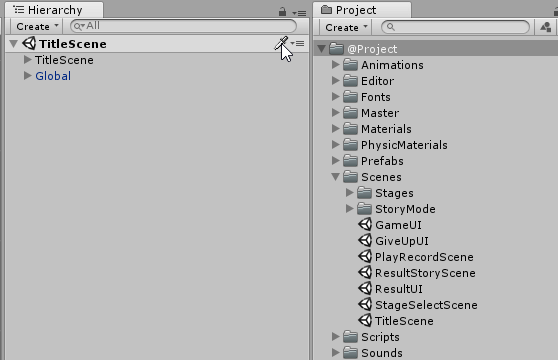Viewport: 558px width, 360px height.
Task: Expand the Scripts folder arrow
Action: tap(335, 337)
